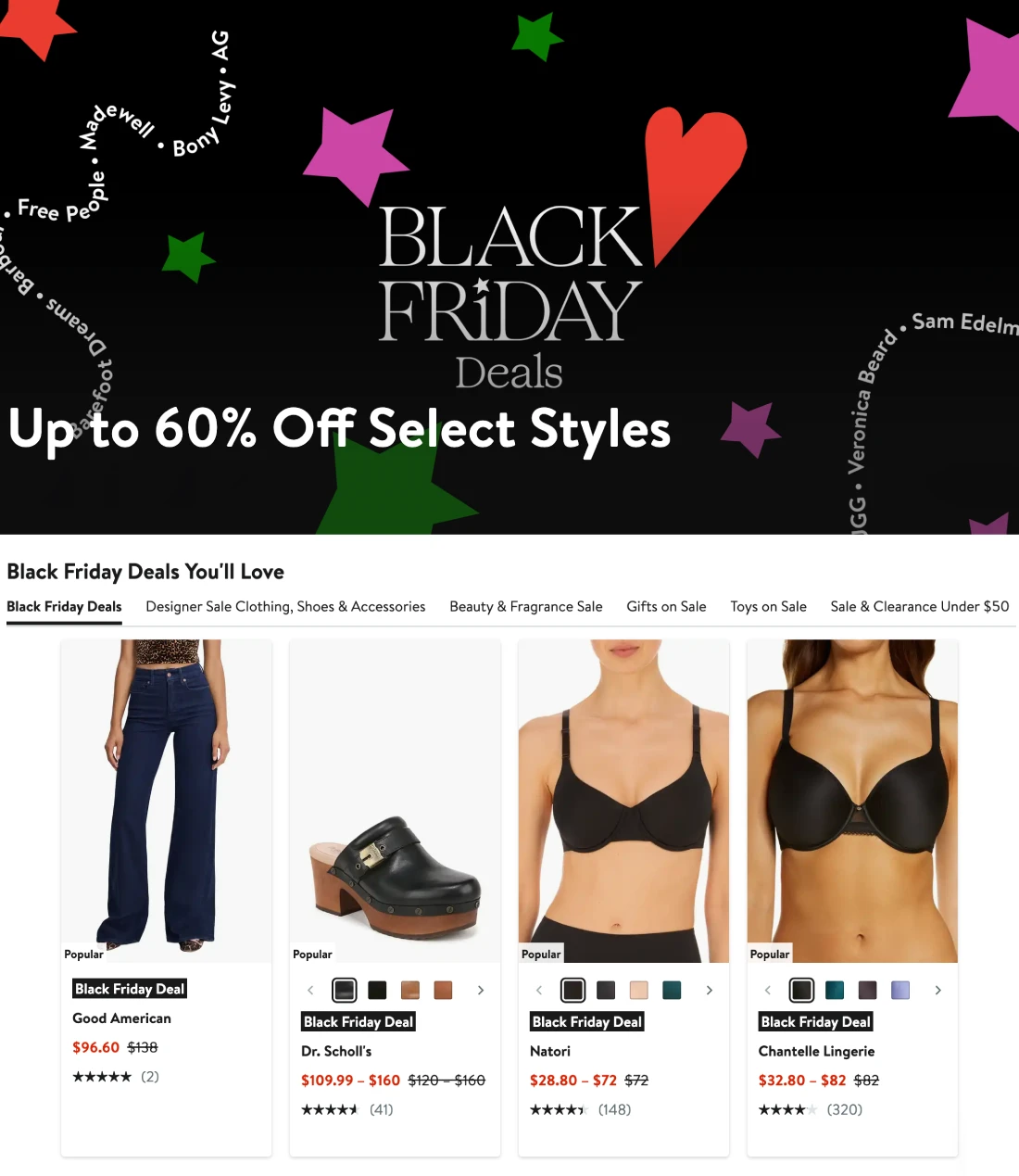Show previous Chantelle Lingerie color swatches
Image resolution: width=1019 pixels, height=1176 pixels.
[x=768, y=991]
